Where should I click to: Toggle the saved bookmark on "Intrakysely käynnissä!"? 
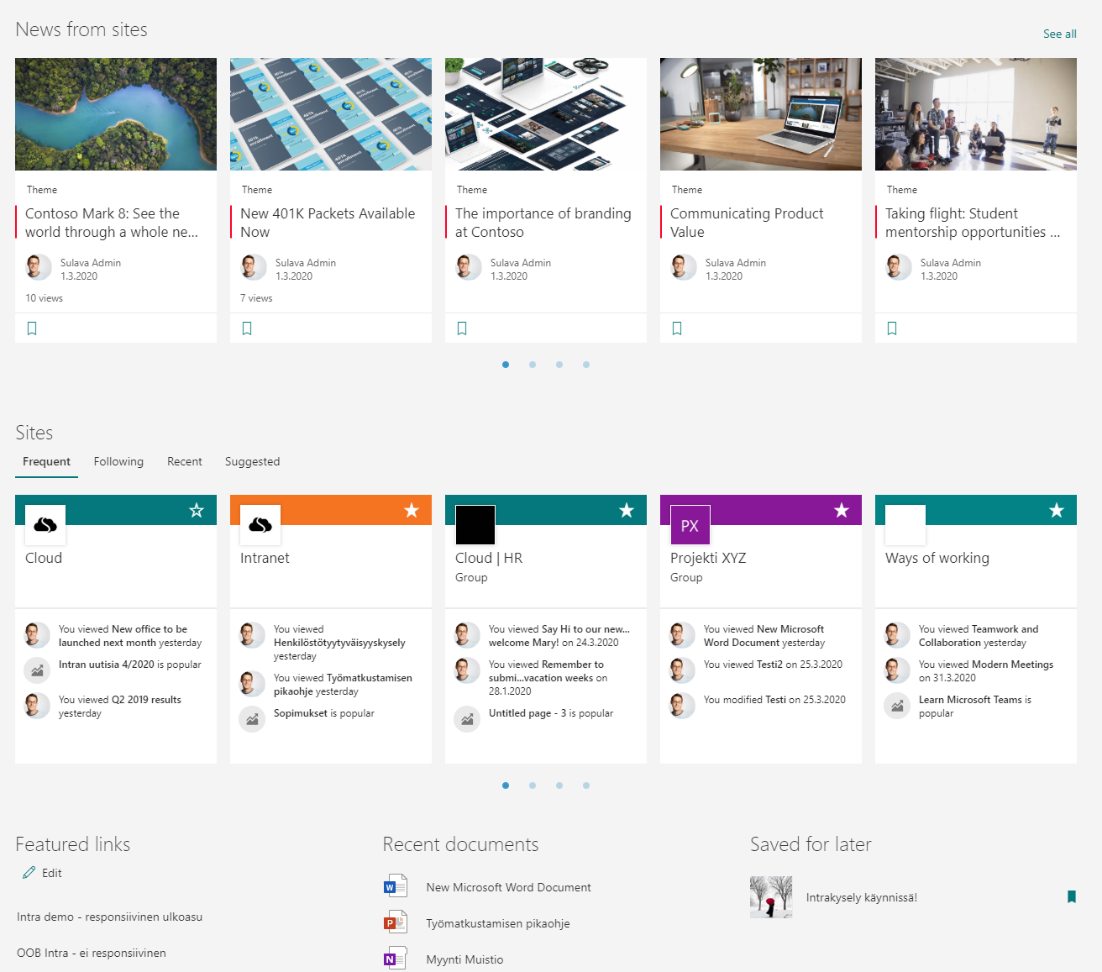(x=1071, y=897)
